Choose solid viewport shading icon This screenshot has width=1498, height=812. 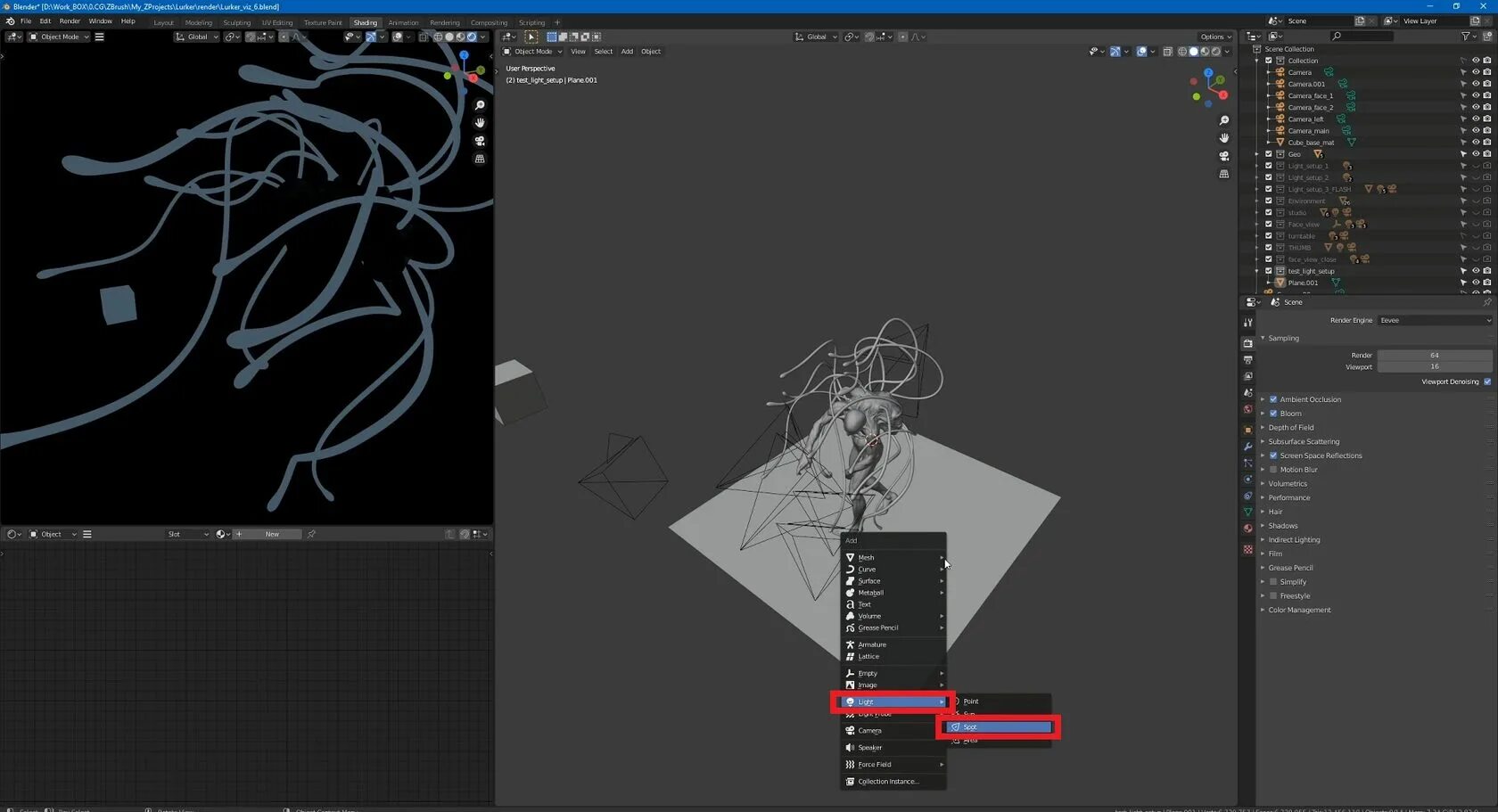coord(1194,52)
